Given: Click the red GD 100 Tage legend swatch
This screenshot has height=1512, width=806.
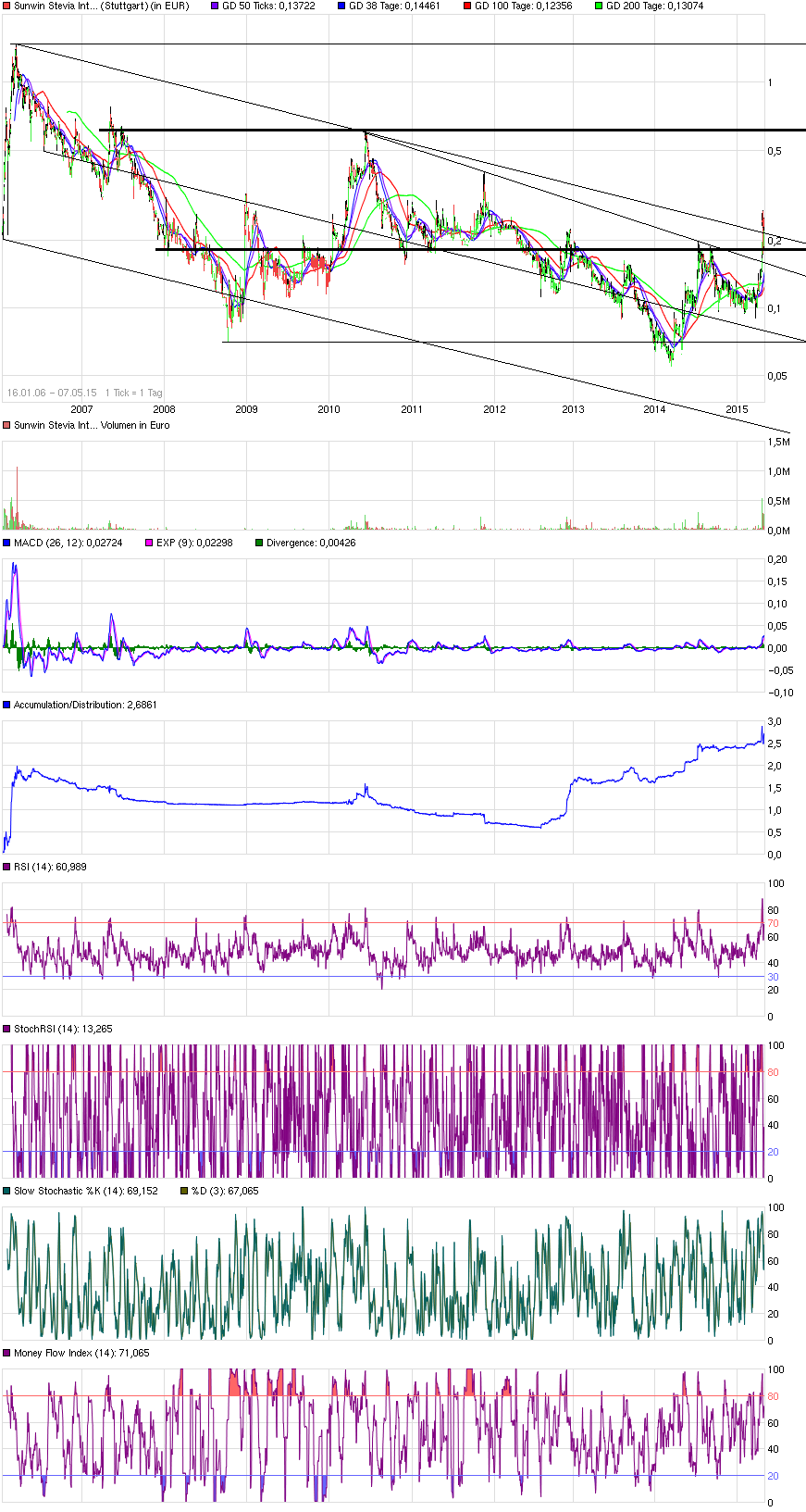Looking at the screenshot, I should (x=467, y=6).
